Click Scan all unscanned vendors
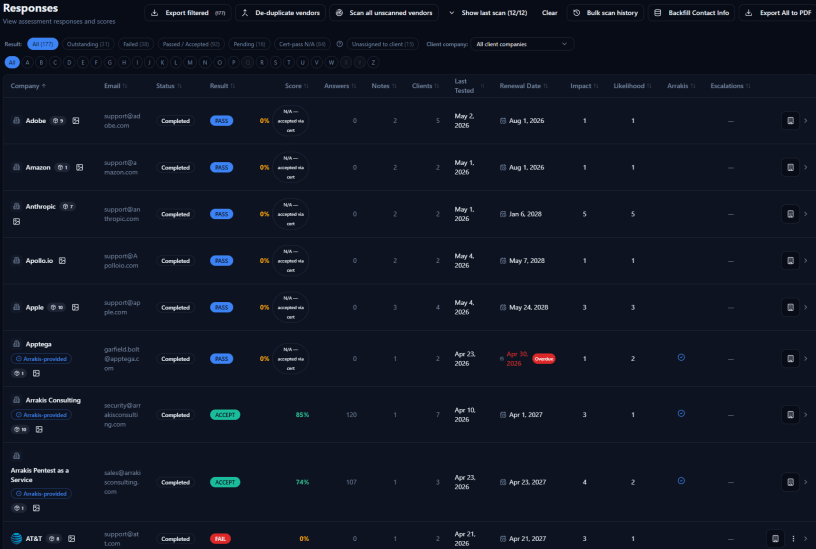 coord(384,12)
